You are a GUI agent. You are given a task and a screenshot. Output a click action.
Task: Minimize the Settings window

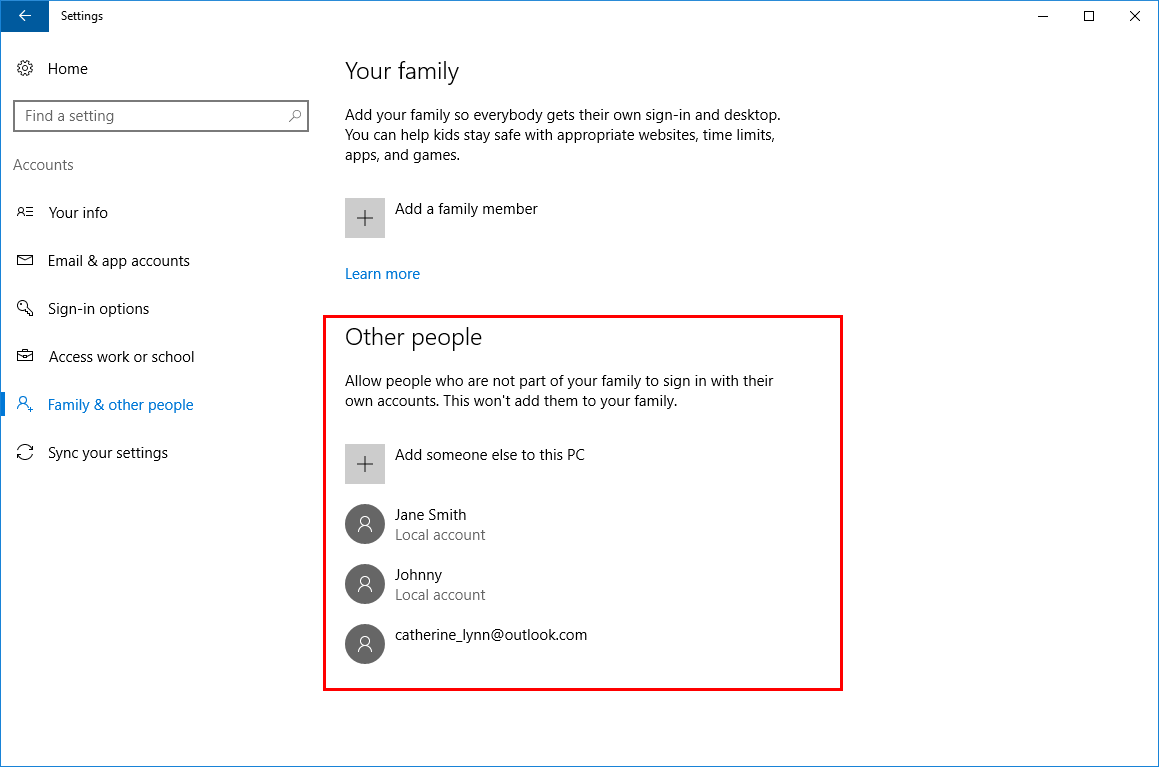pyautogui.click(x=1043, y=16)
